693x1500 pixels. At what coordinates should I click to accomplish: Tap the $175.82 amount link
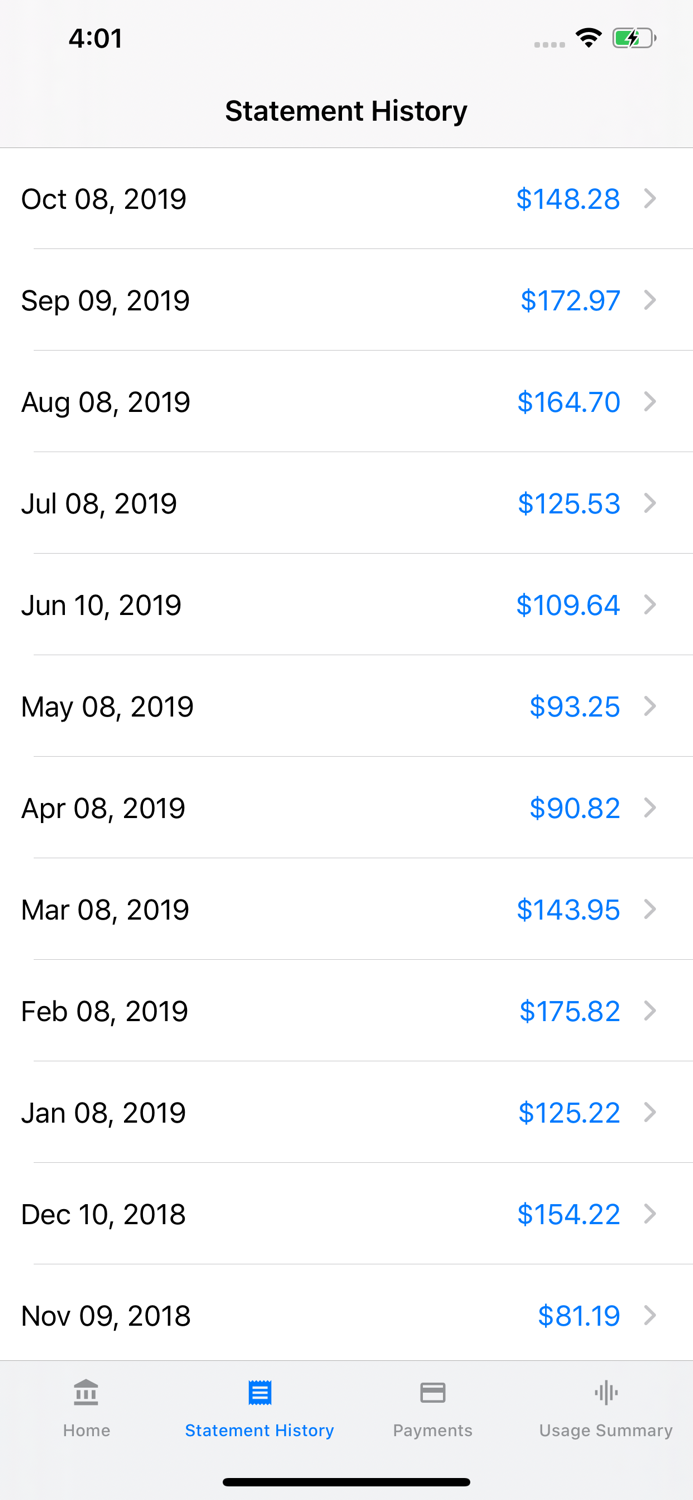click(x=570, y=1011)
